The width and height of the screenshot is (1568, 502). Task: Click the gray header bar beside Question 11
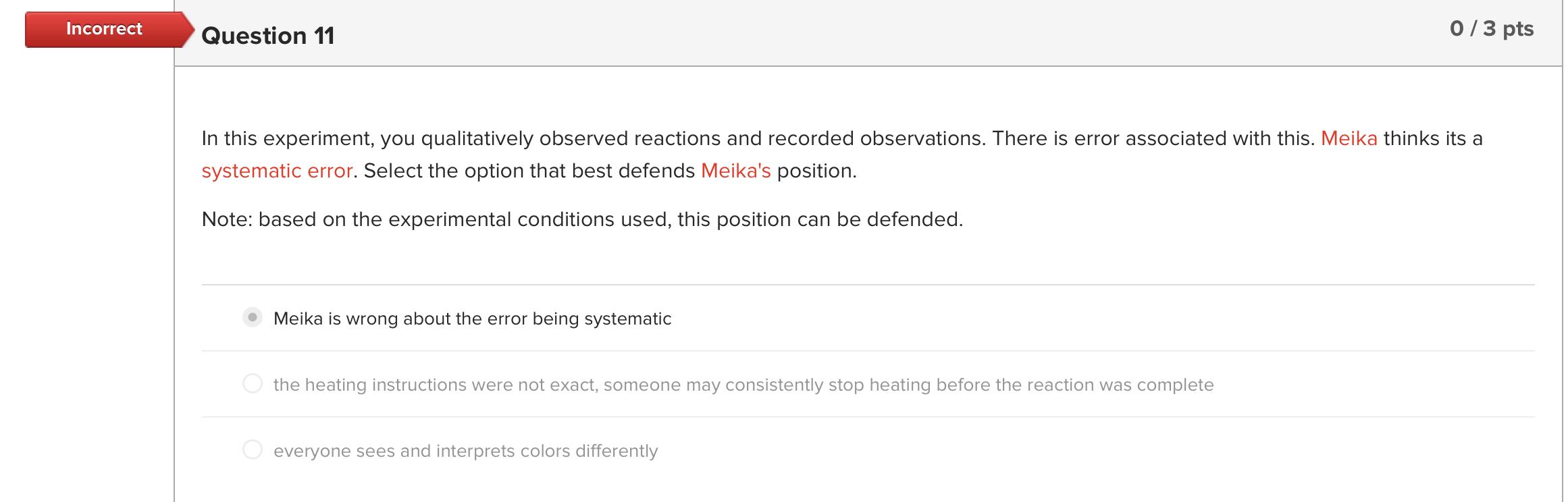tap(878, 34)
